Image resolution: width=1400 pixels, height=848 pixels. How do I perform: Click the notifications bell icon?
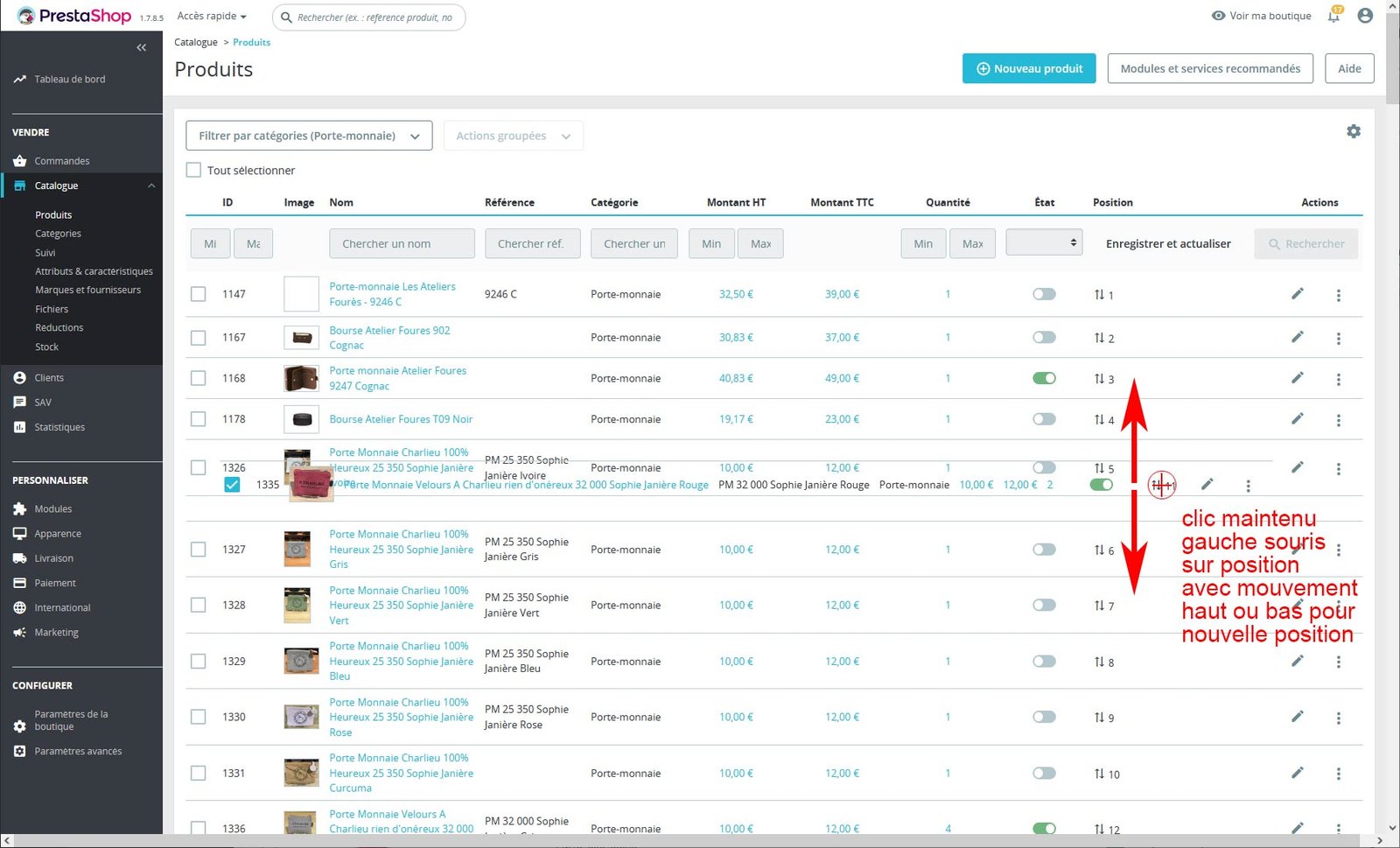tap(1333, 16)
